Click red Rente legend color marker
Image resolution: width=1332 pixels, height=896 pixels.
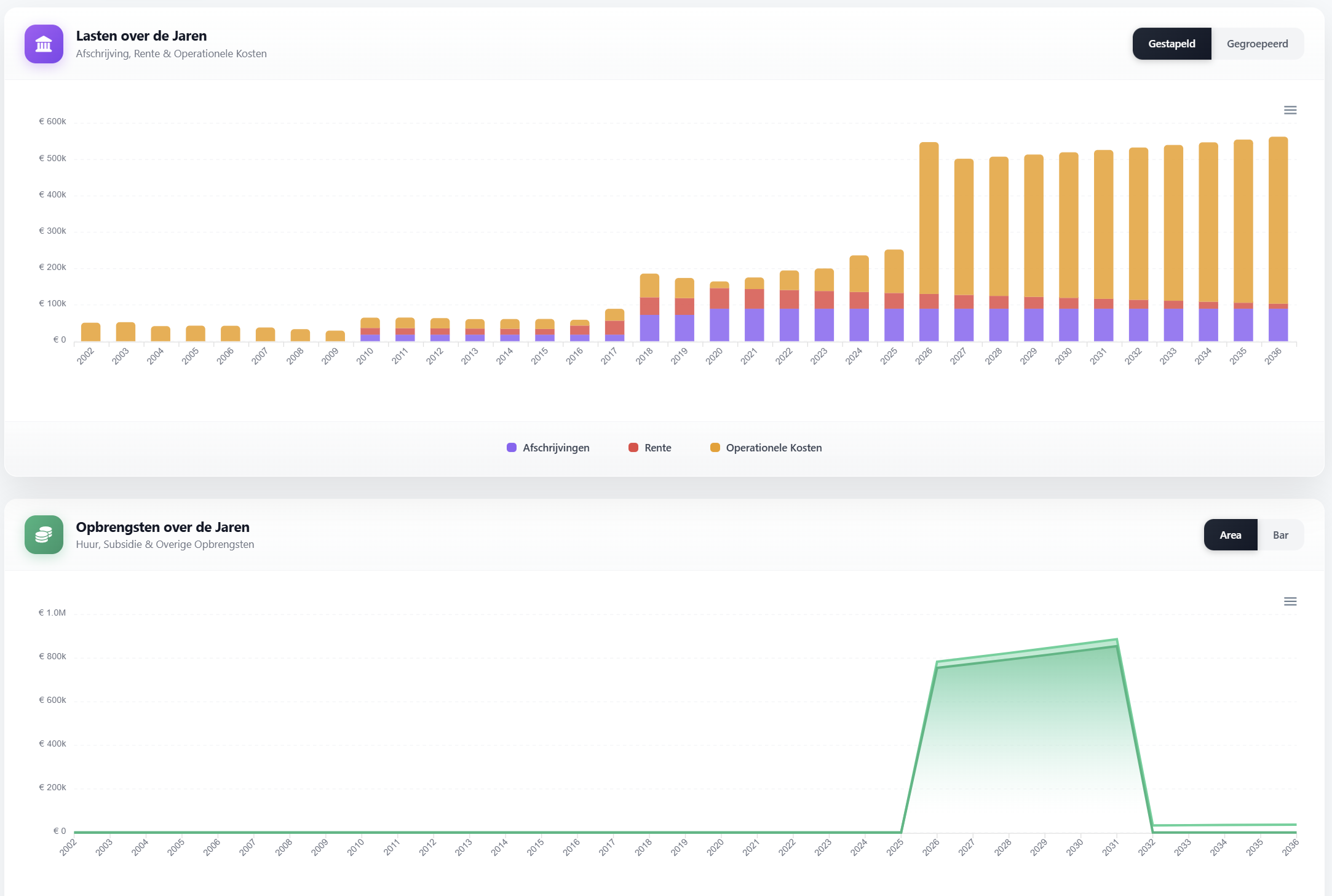click(x=633, y=448)
